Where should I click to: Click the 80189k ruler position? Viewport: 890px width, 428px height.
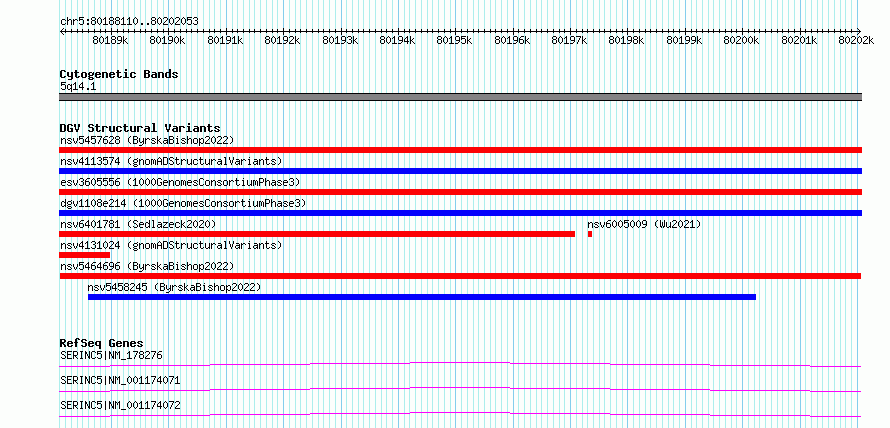click(110, 40)
